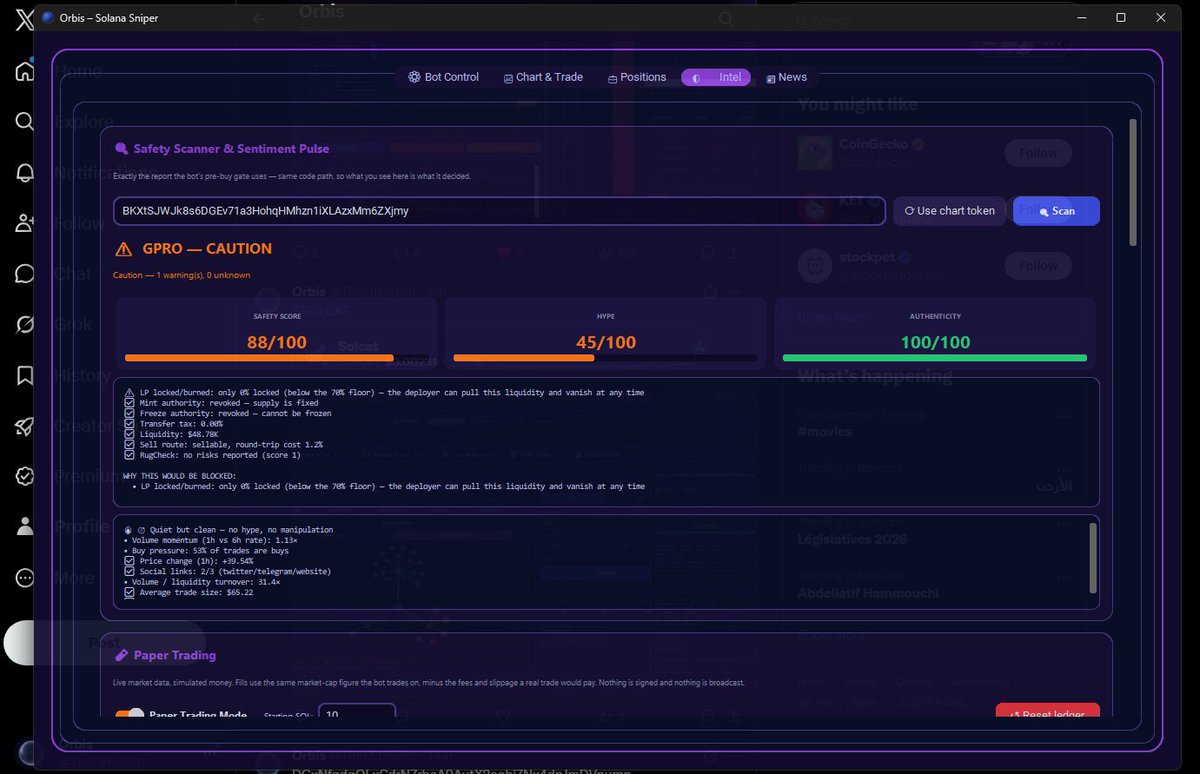Click the orange caution triangle beside GPRO

[x=124, y=249]
